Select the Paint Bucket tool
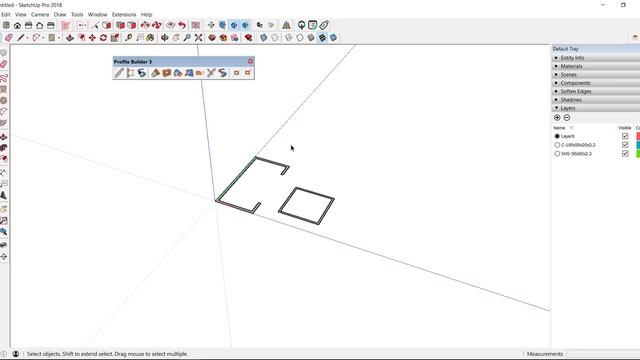 coord(150,38)
